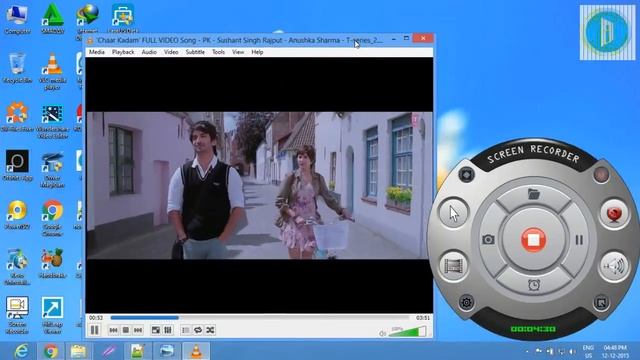The height and width of the screenshot is (360, 640).
Task: Open the Computer desktop icon
Action: [x=17, y=18]
